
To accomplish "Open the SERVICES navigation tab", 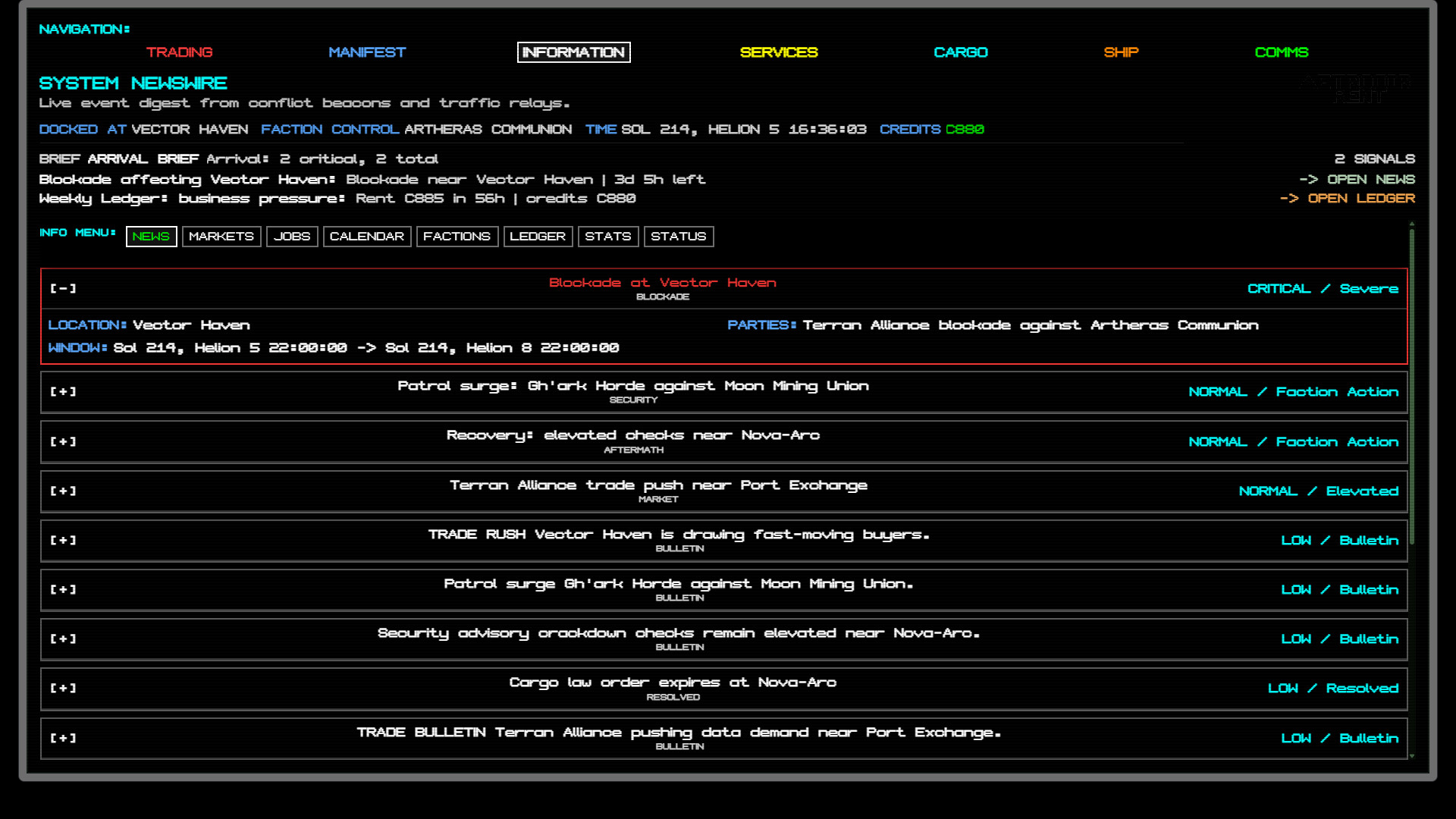I will [x=779, y=52].
